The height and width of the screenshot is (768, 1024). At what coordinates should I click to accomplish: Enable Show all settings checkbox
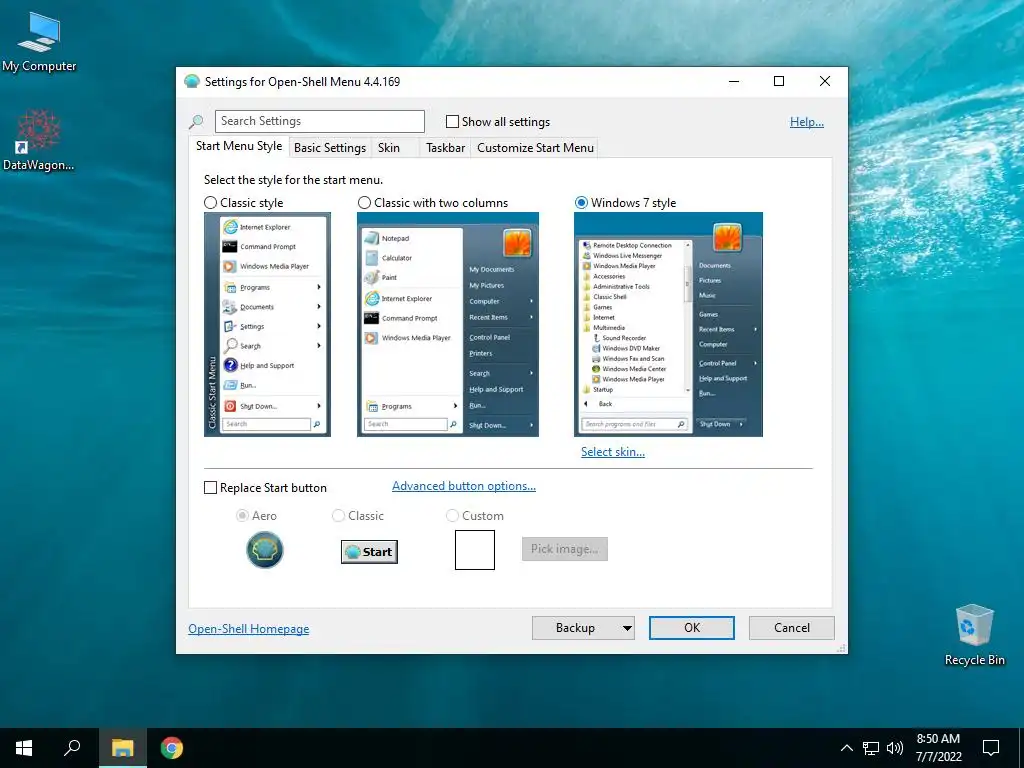[452, 122]
